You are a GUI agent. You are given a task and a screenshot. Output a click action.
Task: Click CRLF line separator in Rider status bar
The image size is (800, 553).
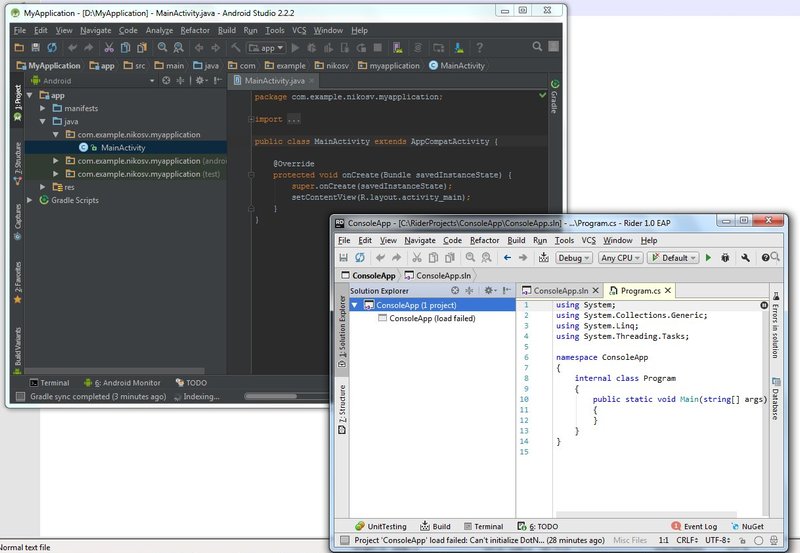pos(687,540)
